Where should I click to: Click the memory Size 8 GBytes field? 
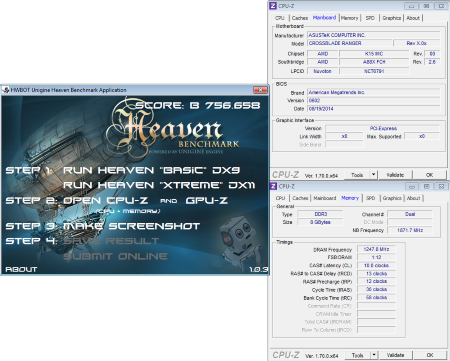pos(320,222)
